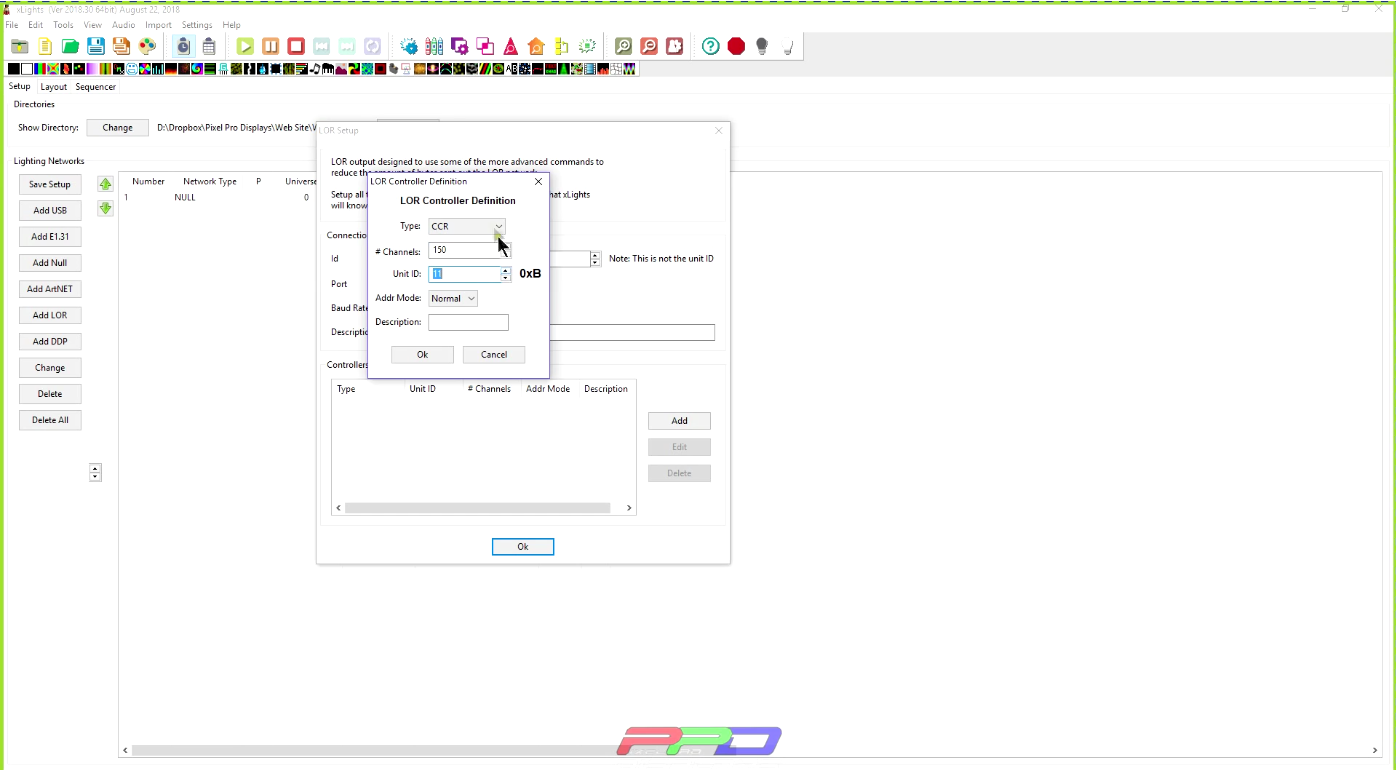
Task: Click the red cone model preview icon
Action: [511, 46]
